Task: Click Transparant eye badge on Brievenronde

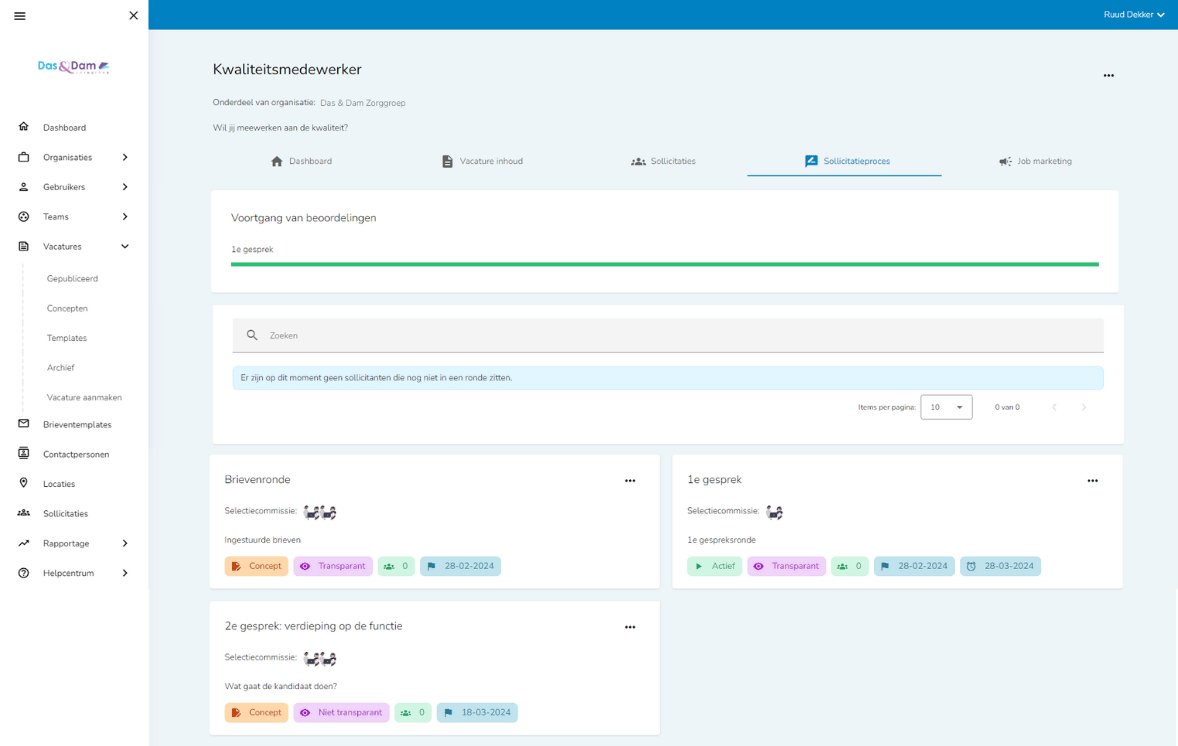Action: (x=334, y=566)
